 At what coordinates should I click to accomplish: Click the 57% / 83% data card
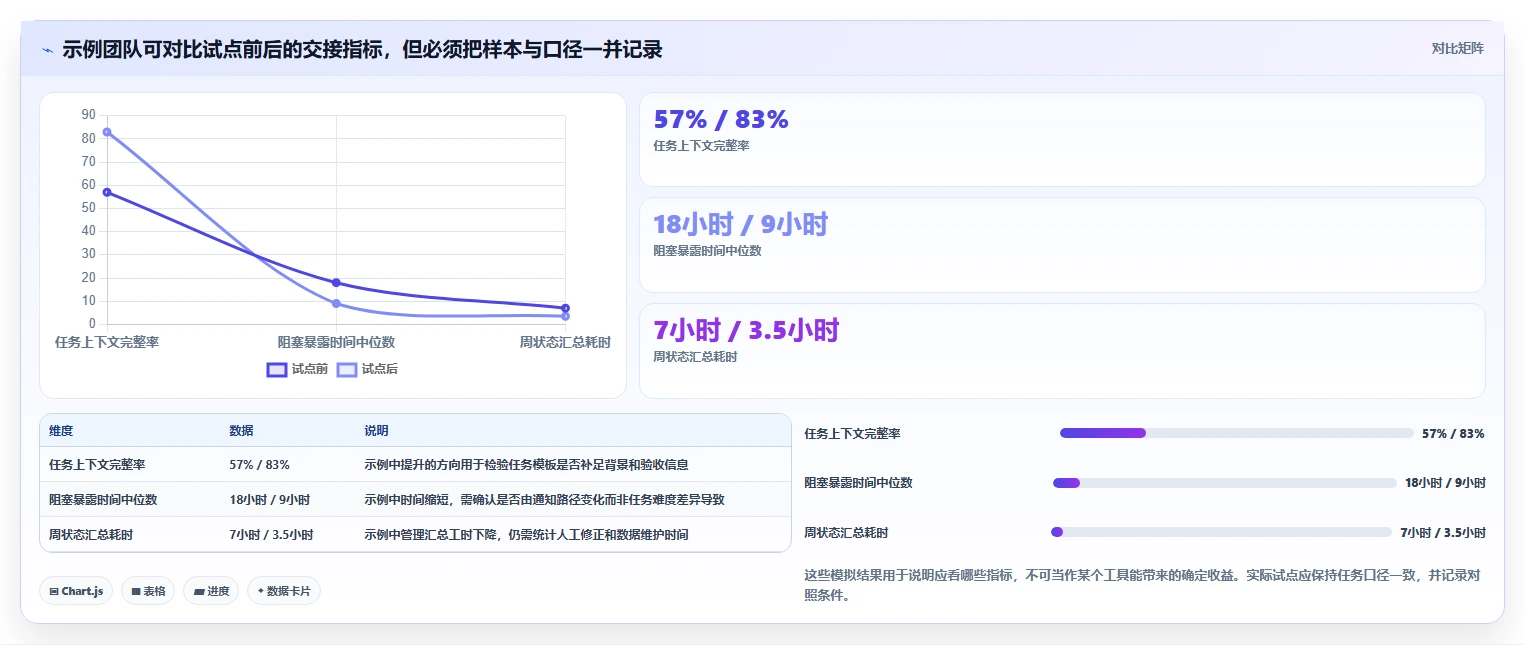click(x=1062, y=139)
